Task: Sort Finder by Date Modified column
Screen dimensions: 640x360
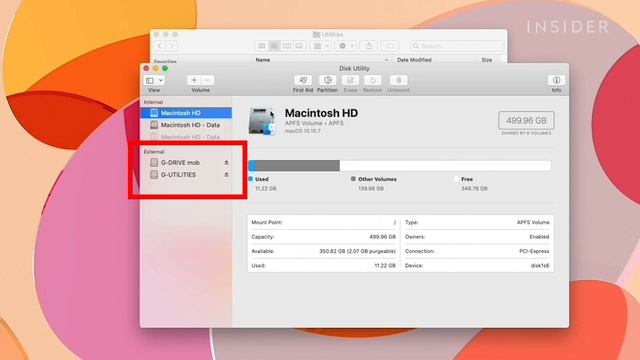Action: [x=414, y=60]
